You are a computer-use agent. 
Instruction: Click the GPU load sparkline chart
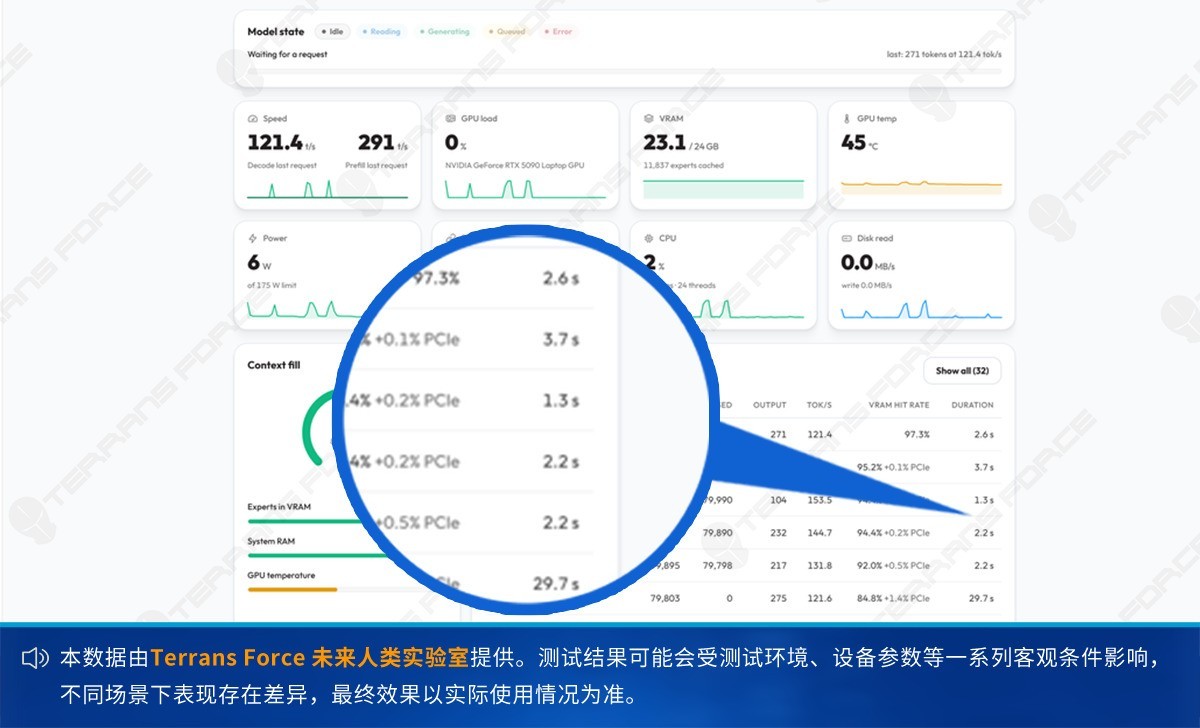[525, 189]
